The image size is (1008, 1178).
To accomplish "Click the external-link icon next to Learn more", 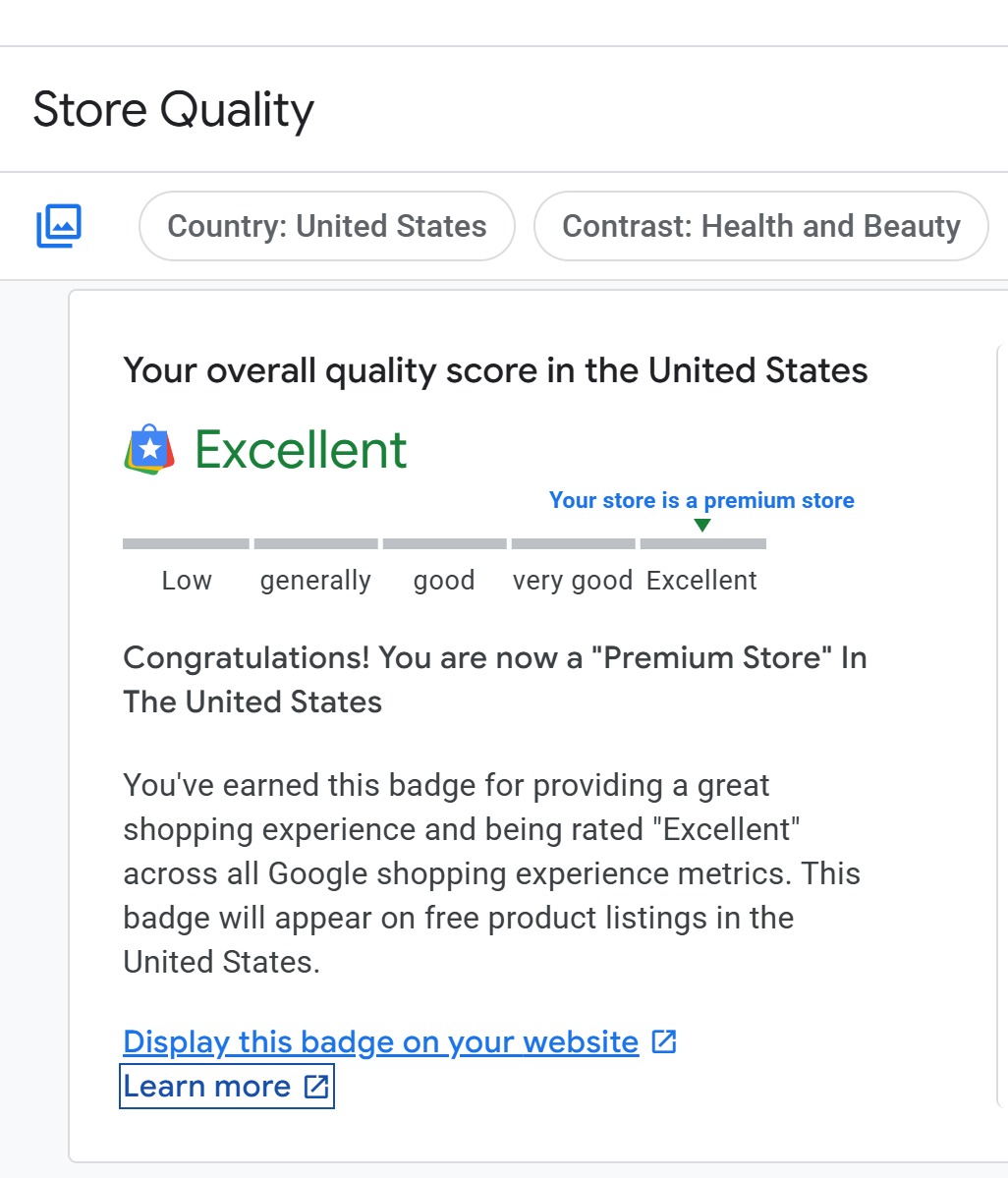I will (x=316, y=1086).
